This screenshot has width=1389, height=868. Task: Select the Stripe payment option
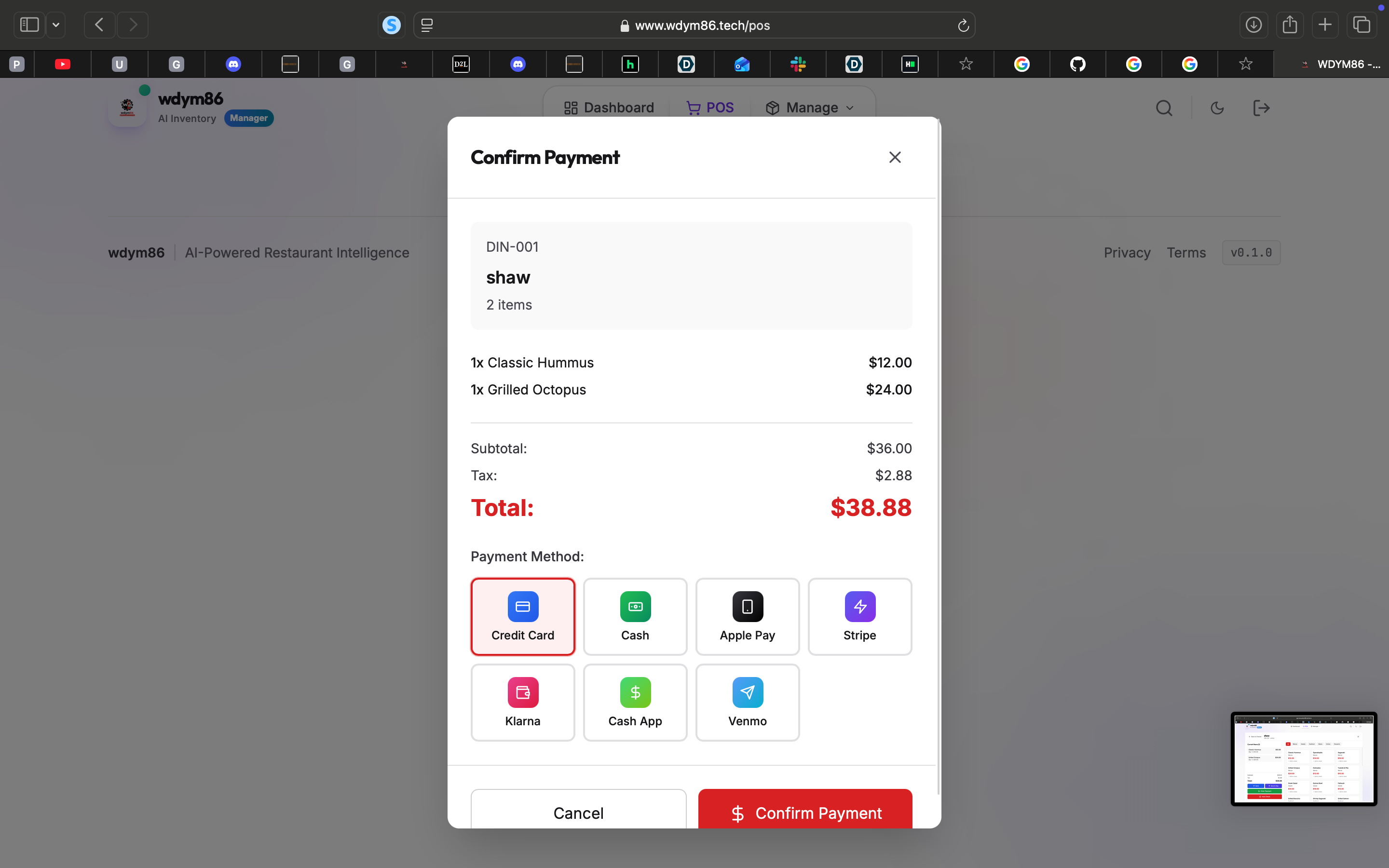pos(859,616)
